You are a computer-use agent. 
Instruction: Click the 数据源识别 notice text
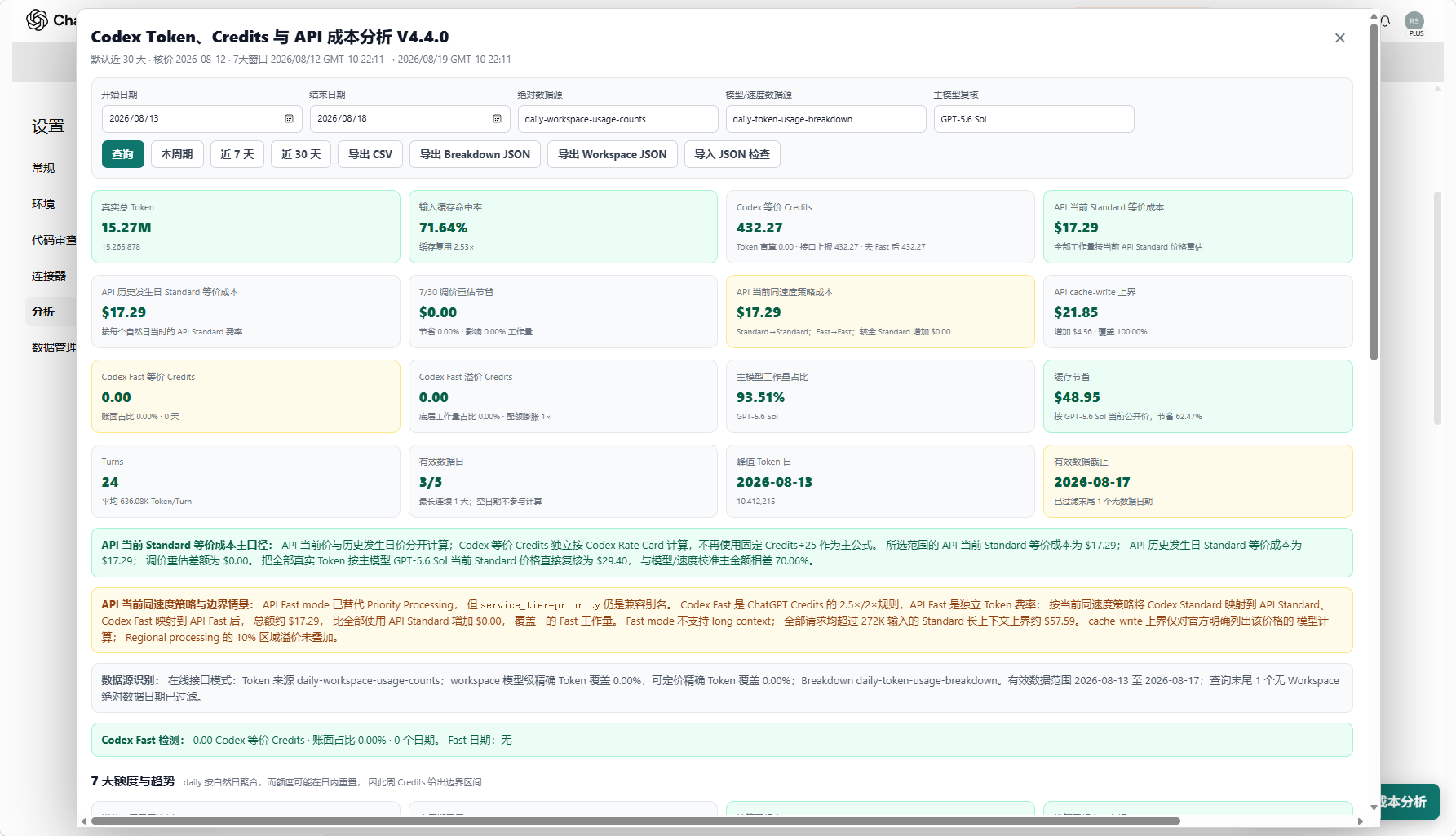click(720, 688)
